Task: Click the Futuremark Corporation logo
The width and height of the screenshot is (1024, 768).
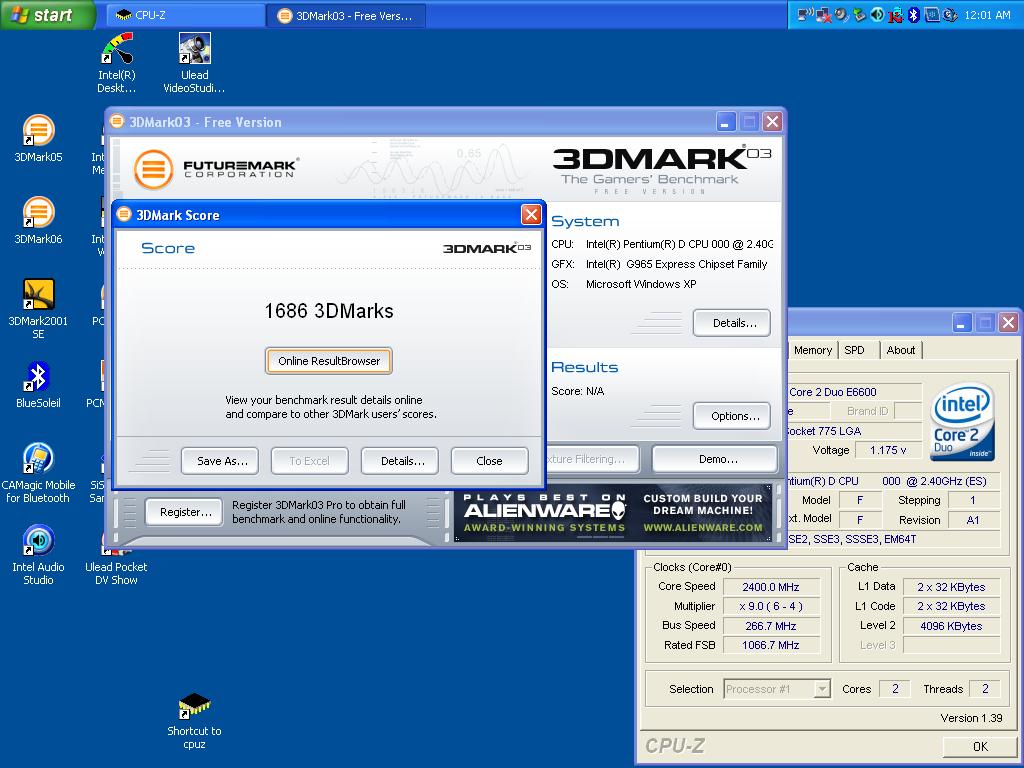Action: [x=216, y=169]
